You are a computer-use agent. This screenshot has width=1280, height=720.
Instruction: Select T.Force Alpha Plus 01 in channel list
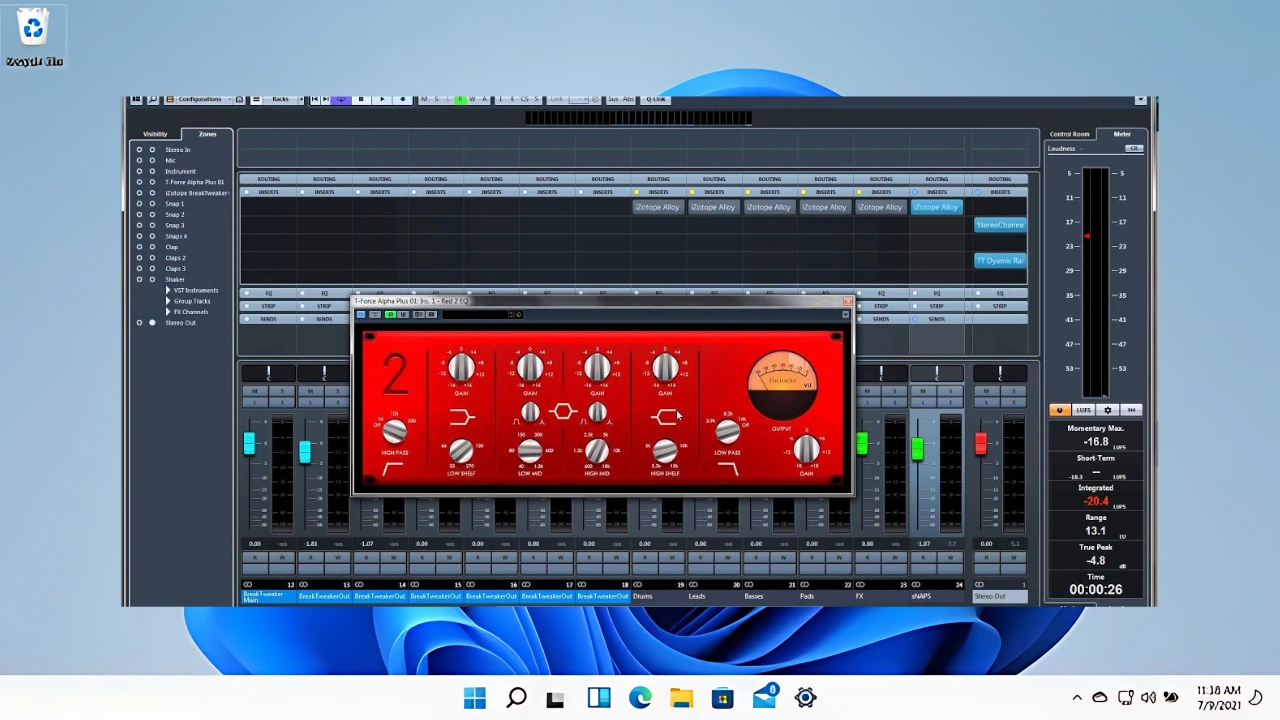pos(194,182)
